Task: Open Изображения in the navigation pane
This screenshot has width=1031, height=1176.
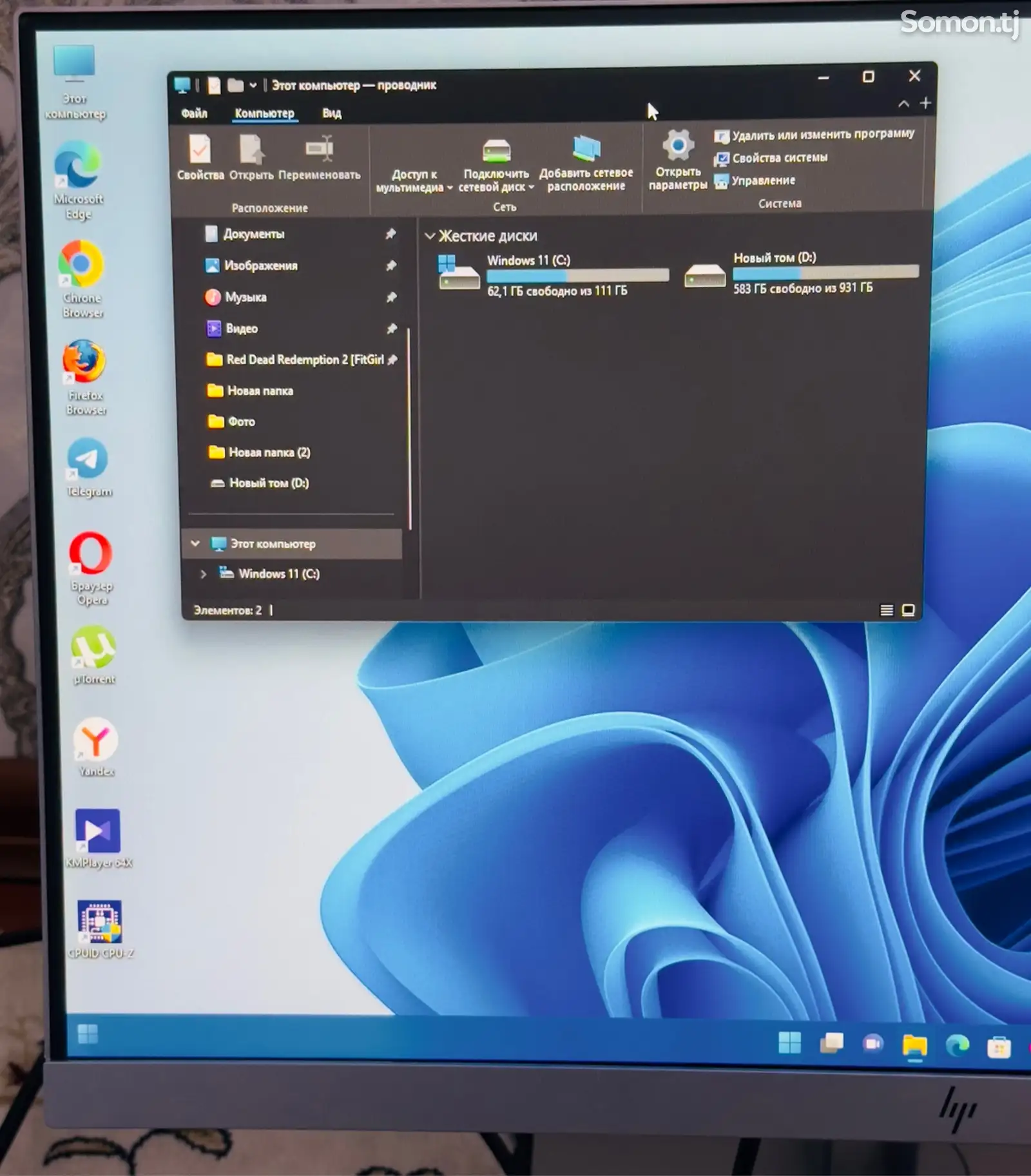Action: tap(260, 265)
